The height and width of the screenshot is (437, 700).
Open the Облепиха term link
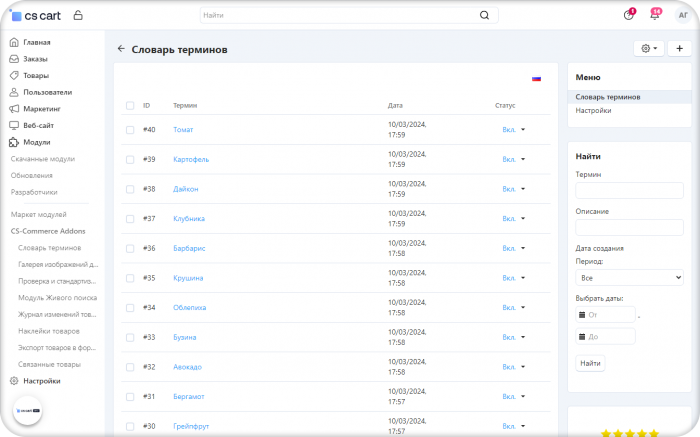point(189,308)
